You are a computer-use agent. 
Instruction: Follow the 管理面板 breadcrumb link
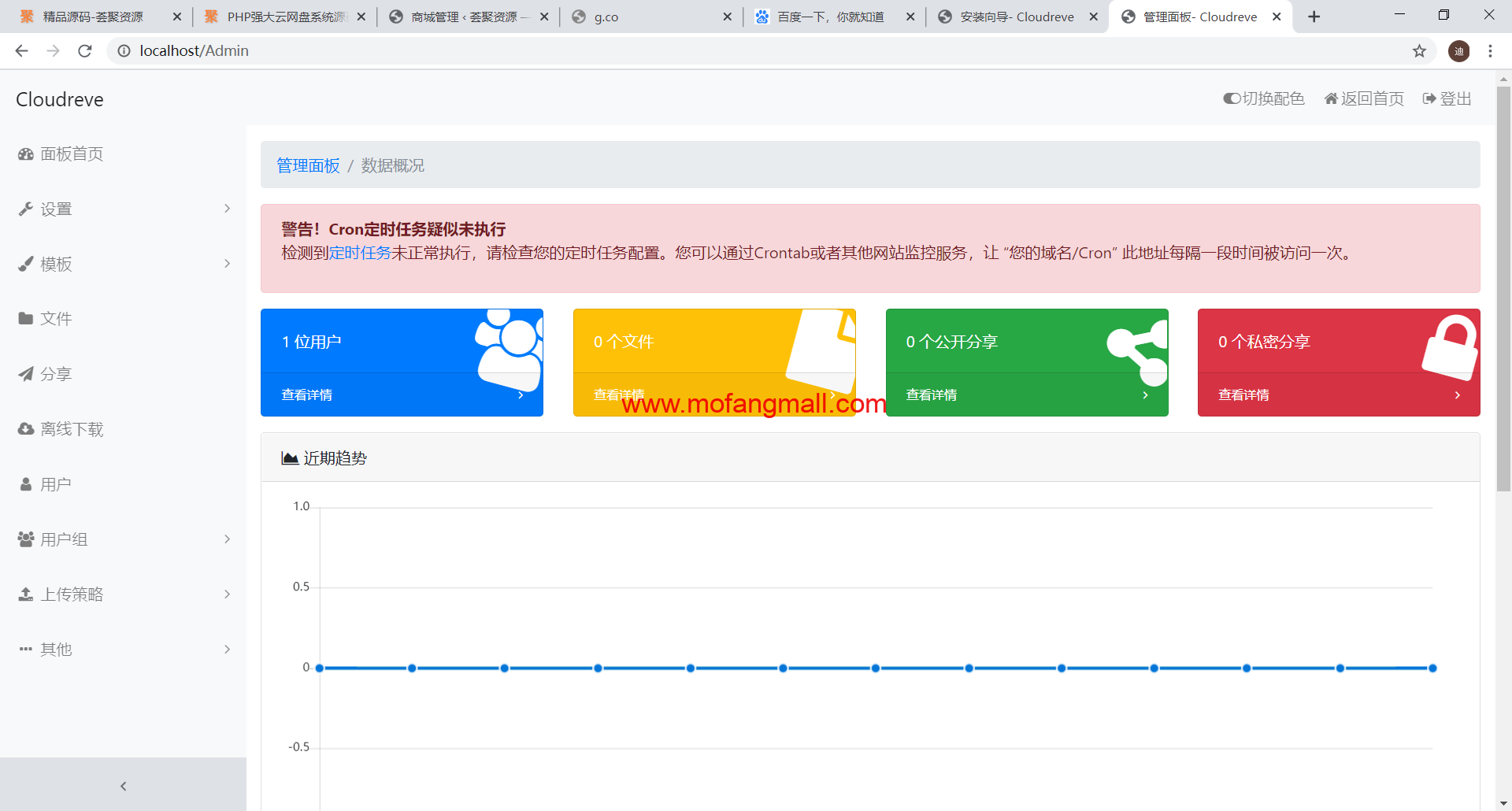pyautogui.click(x=308, y=165)
